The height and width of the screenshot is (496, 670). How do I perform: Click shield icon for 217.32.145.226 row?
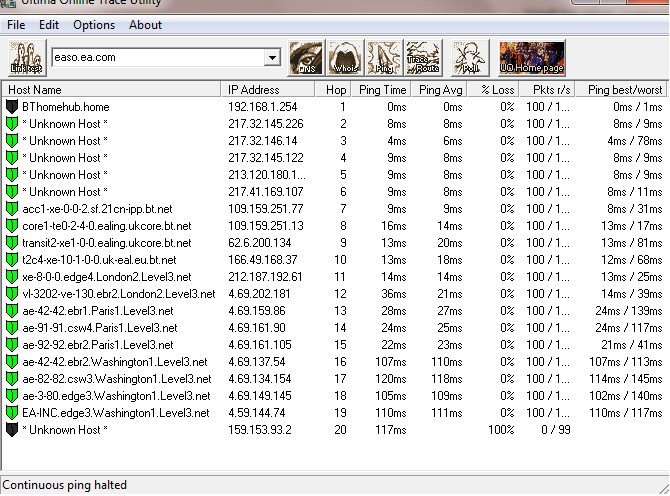click(x=12, y=124)
